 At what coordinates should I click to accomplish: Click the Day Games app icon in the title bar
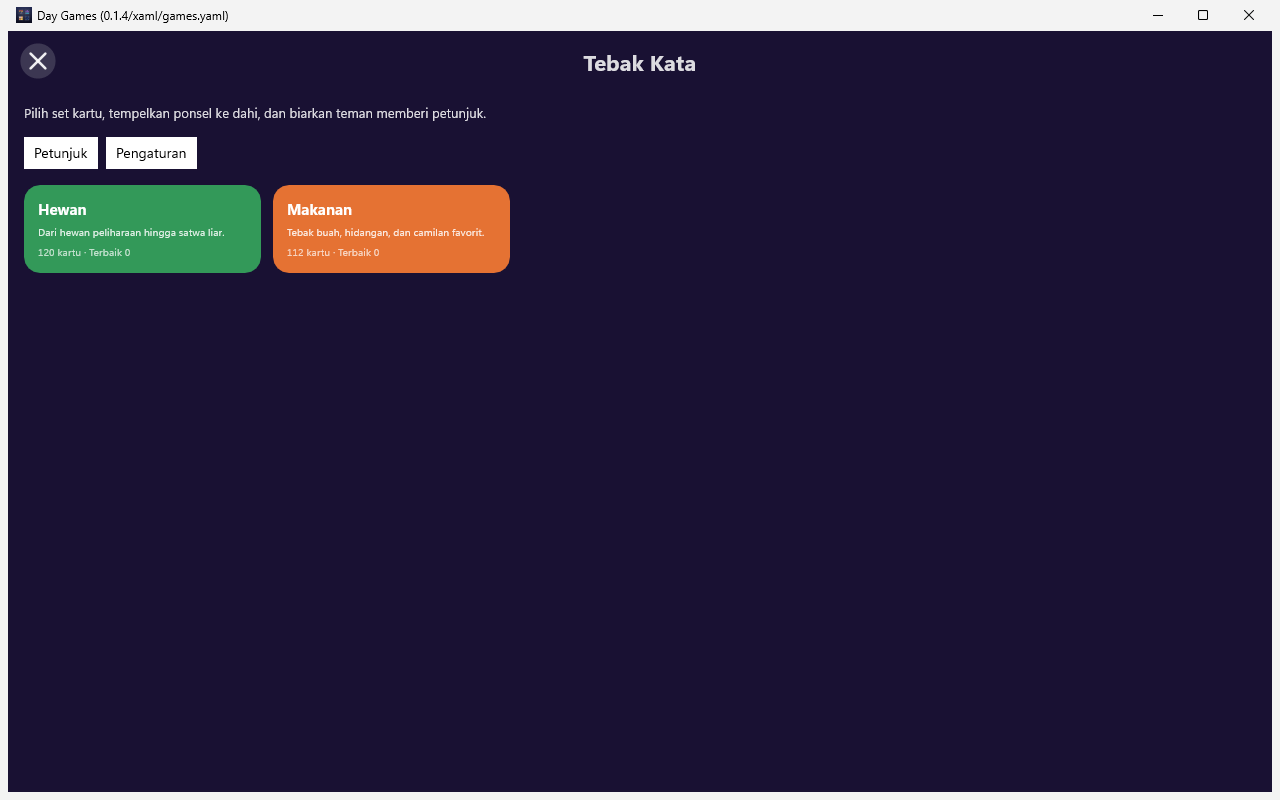point(24,15)
